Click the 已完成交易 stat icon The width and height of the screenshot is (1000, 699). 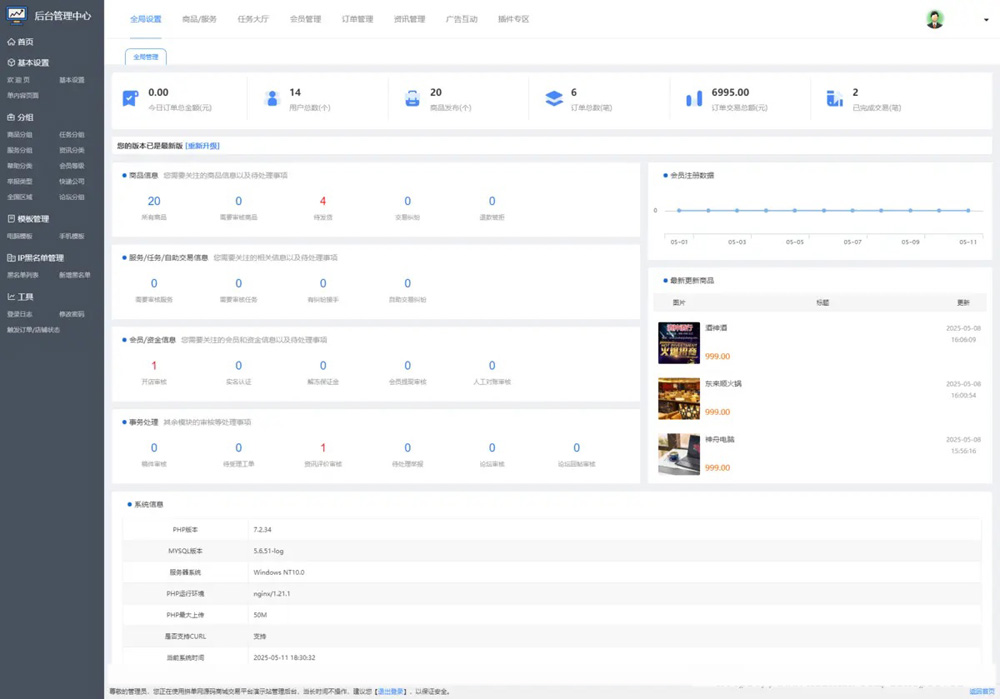coord(834,99)
